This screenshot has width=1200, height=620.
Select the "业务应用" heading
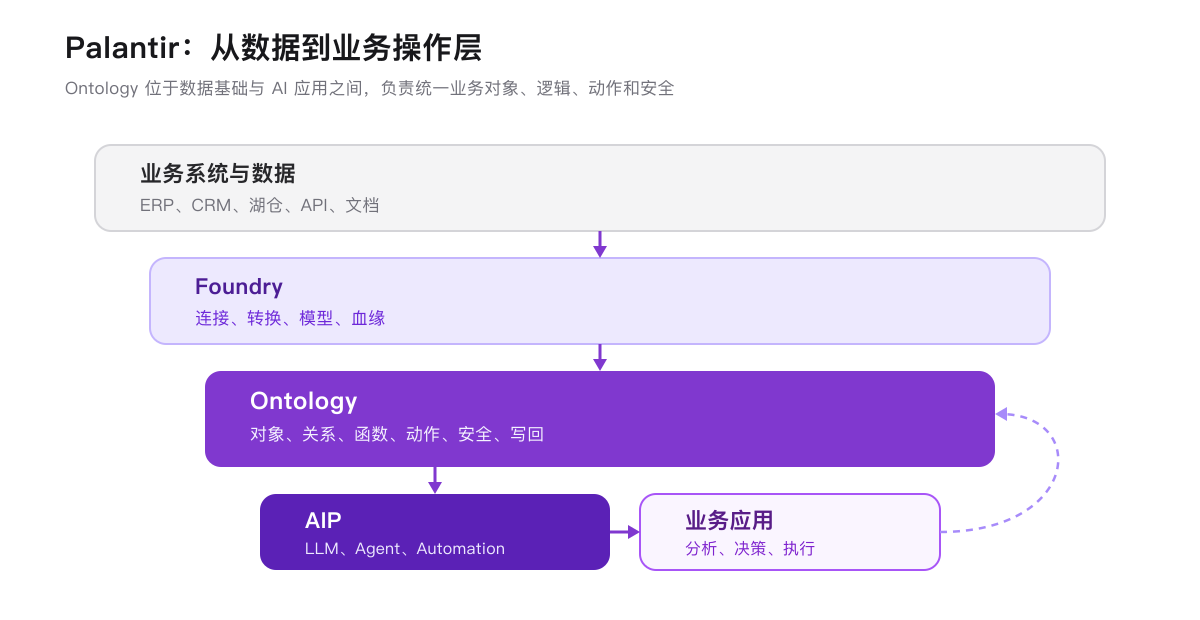tap(729, 520)
